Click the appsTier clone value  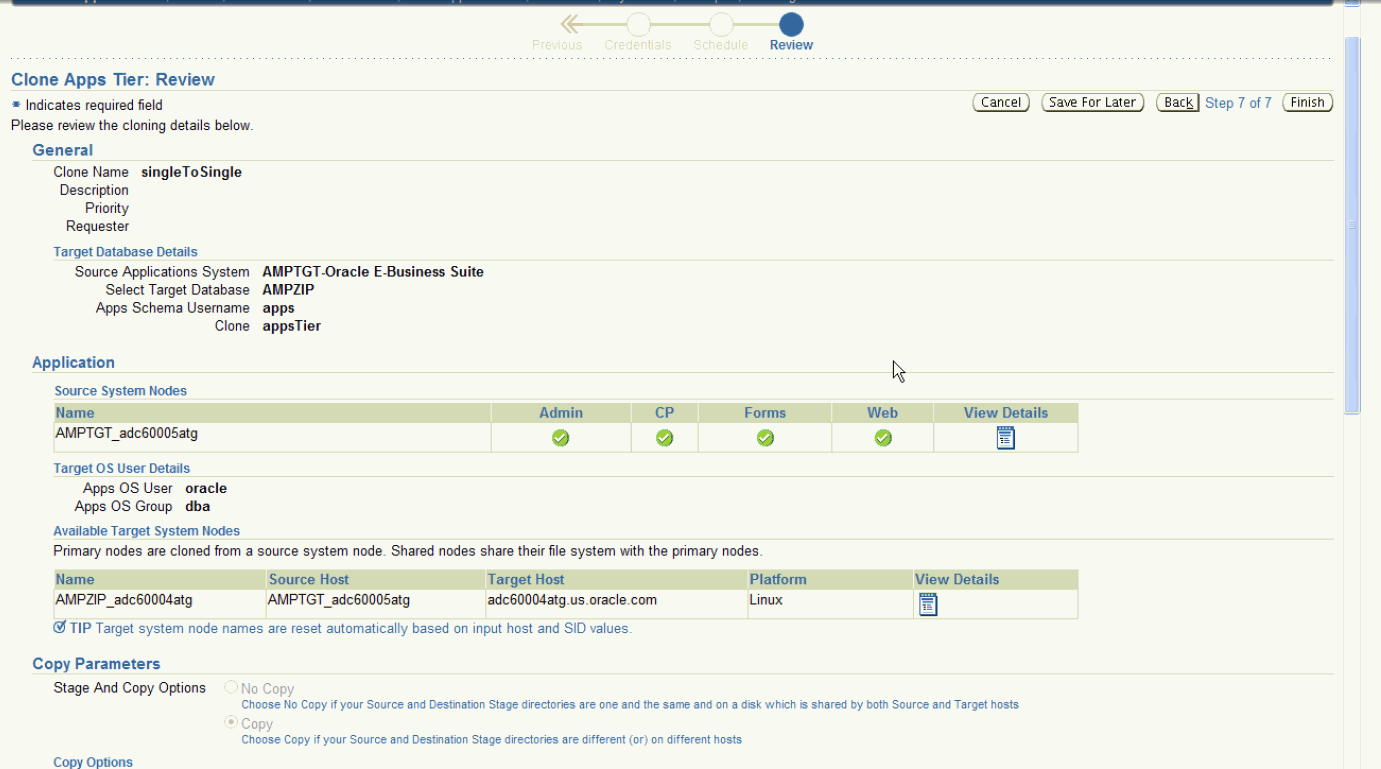[292, 326]
